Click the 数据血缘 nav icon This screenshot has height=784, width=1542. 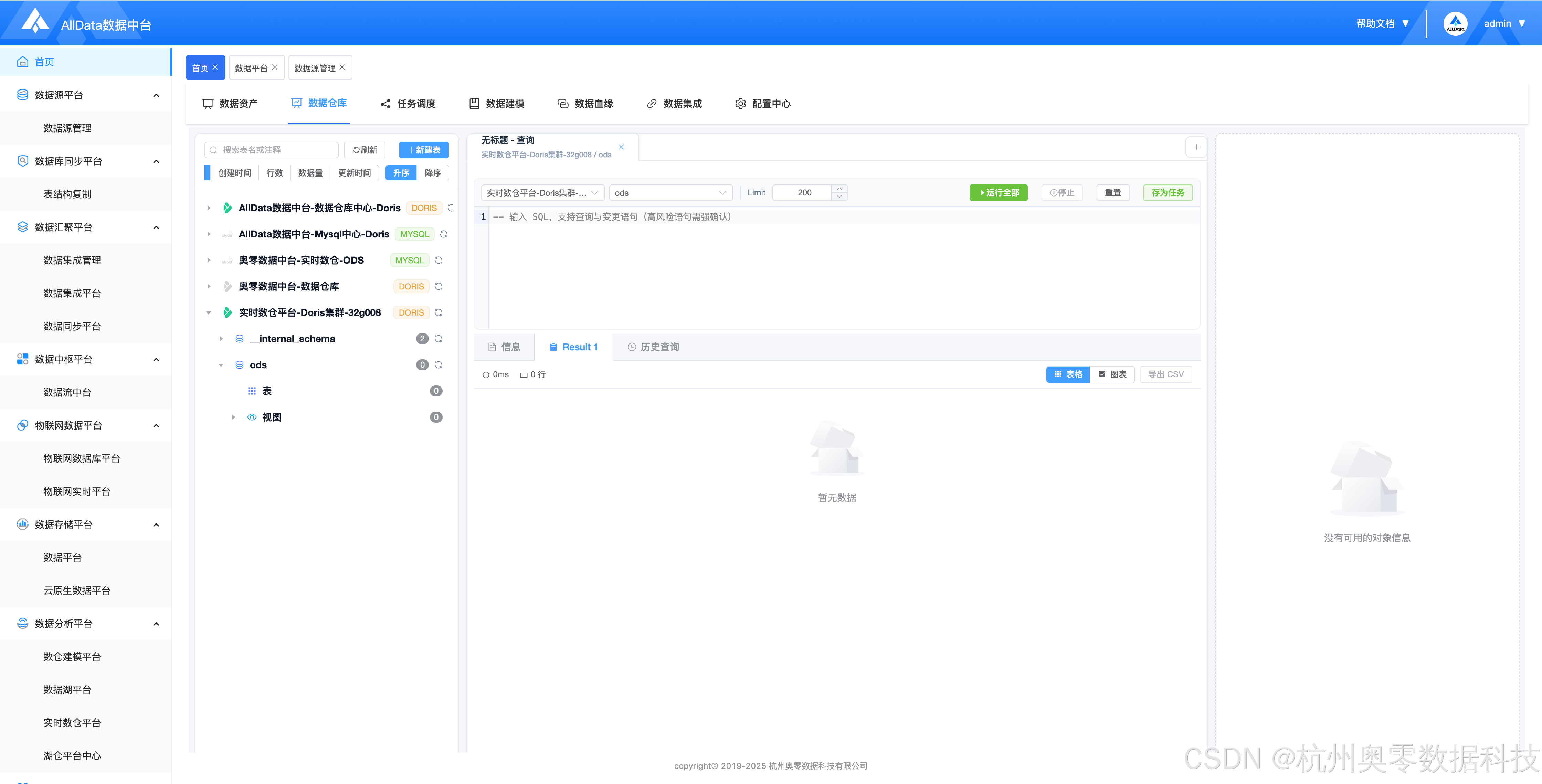point(563,104)
